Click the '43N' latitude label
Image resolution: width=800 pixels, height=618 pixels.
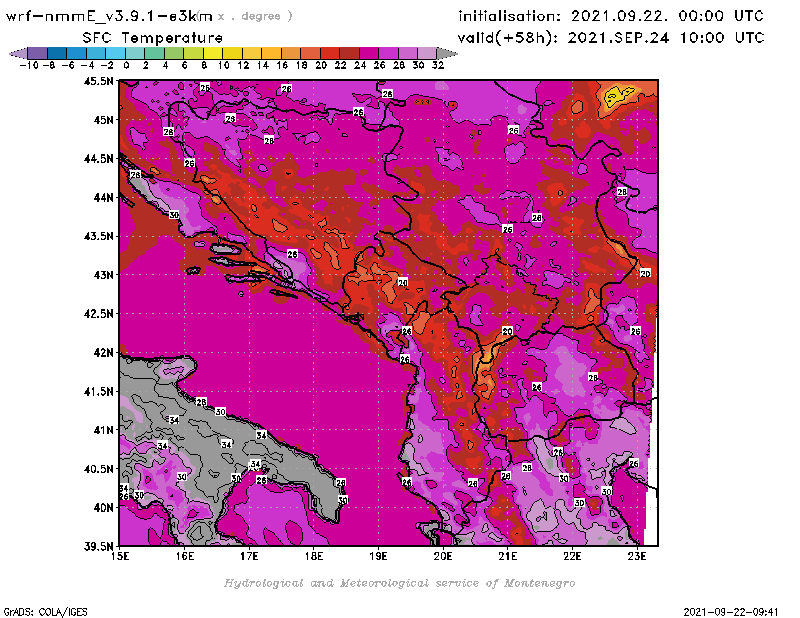(x=103, y=275)
